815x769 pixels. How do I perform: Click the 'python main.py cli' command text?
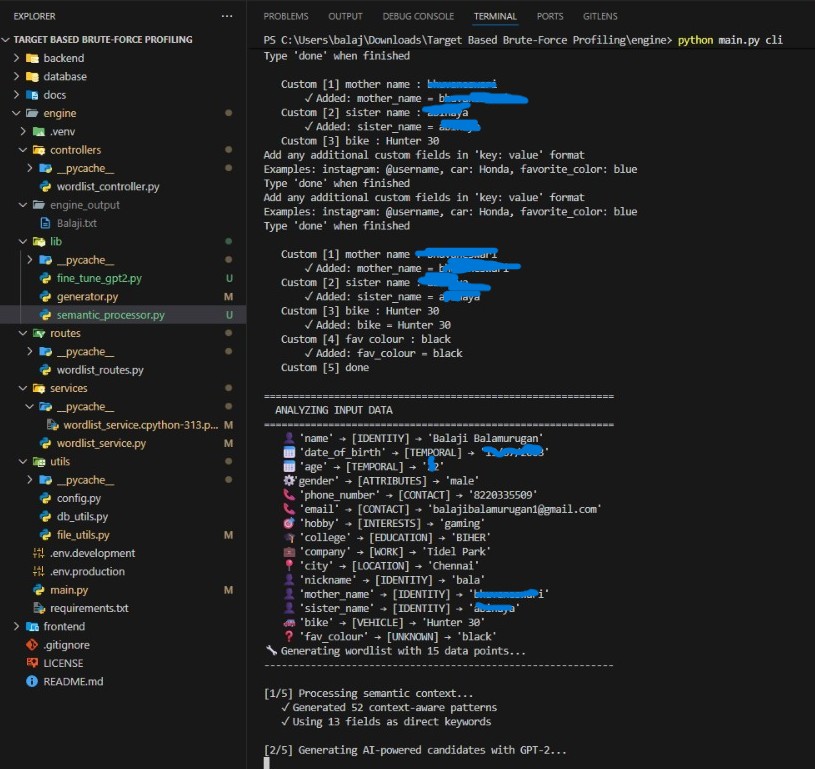730,40
